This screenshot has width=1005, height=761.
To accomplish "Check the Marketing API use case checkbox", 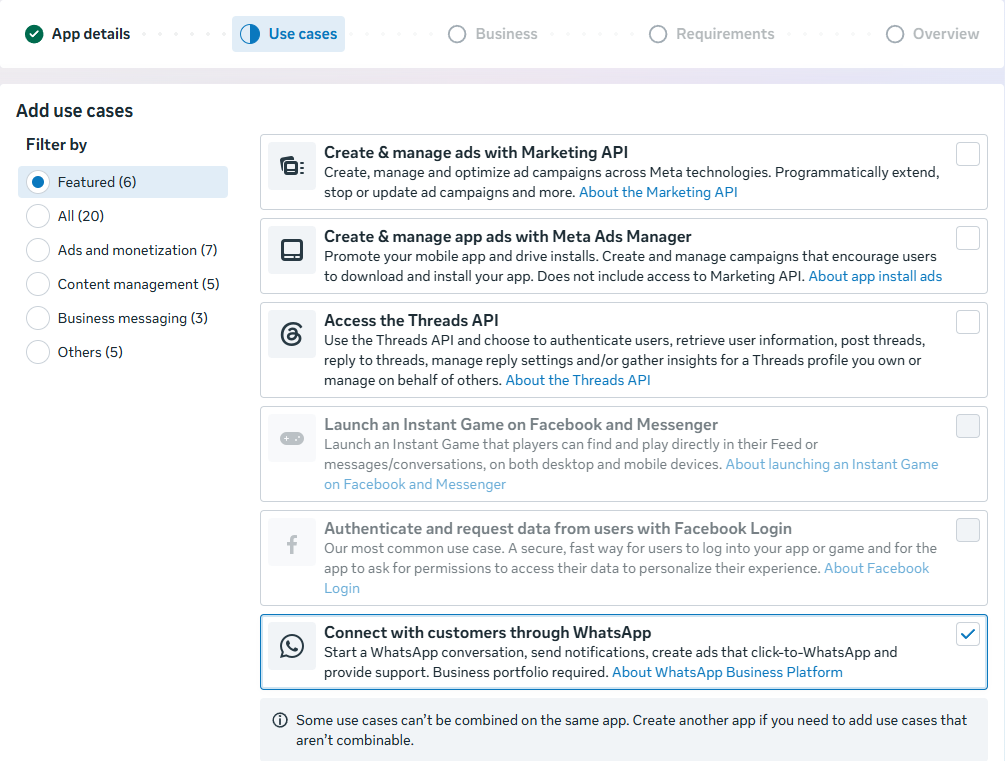I will tap(968, 154).
